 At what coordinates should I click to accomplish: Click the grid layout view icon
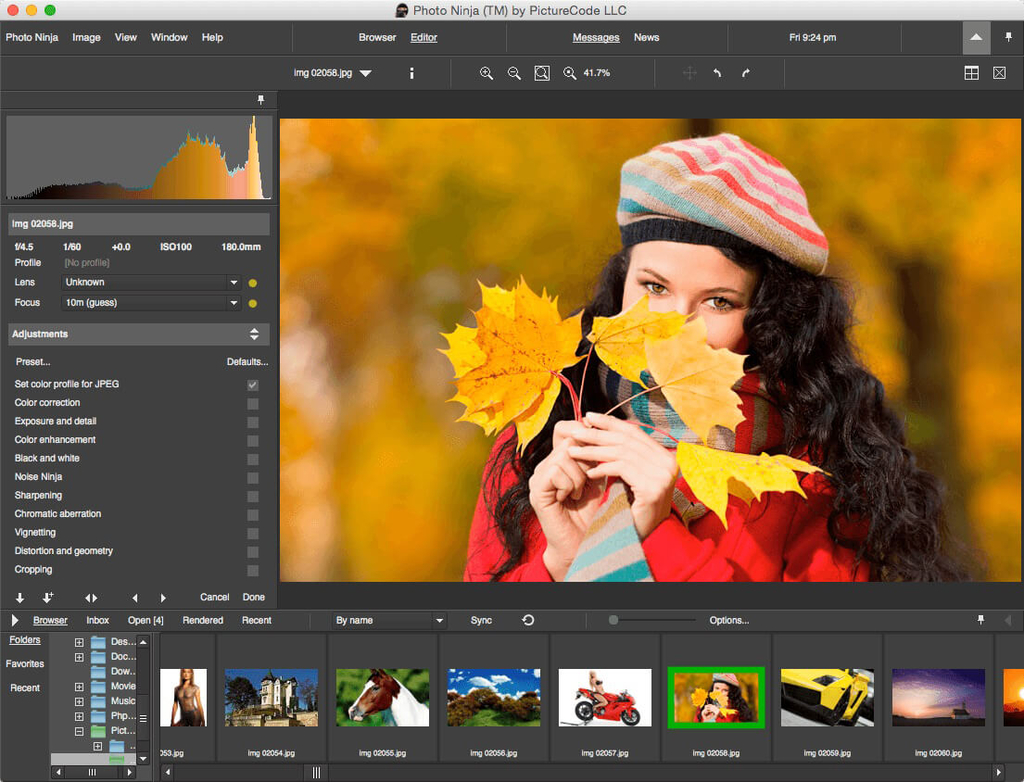971,73
